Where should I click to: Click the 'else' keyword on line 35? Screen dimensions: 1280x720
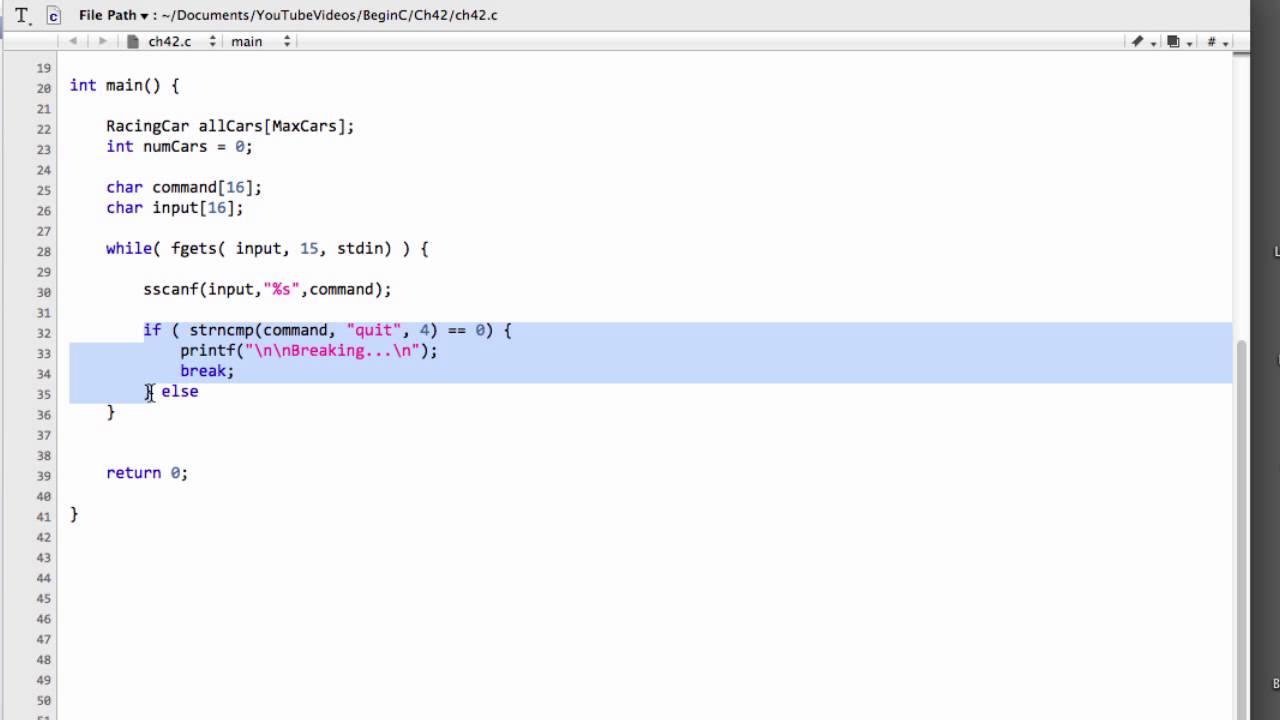coord(180,391)
